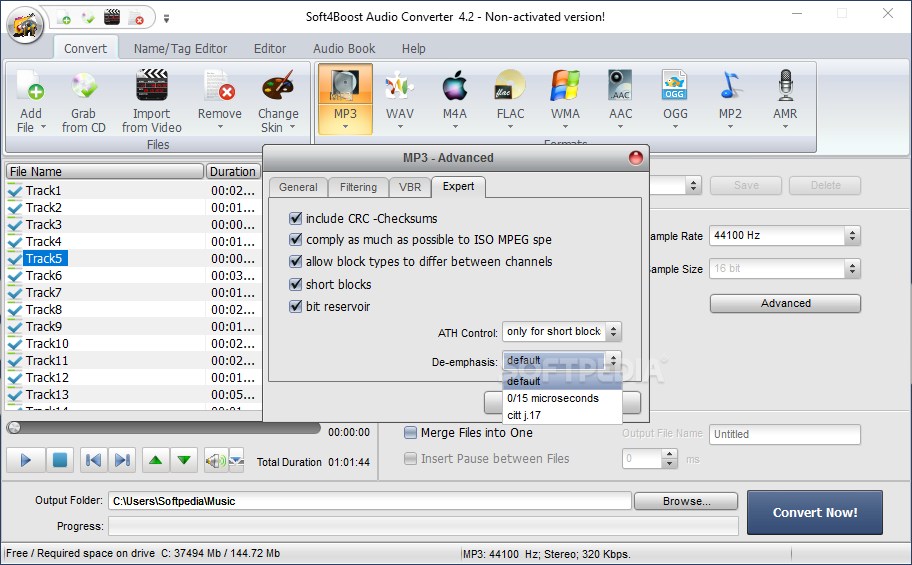The height and width of the screenshot is (565, 912).
Task: Click the playback seek slider handle
Action: (x=14, y=428)
